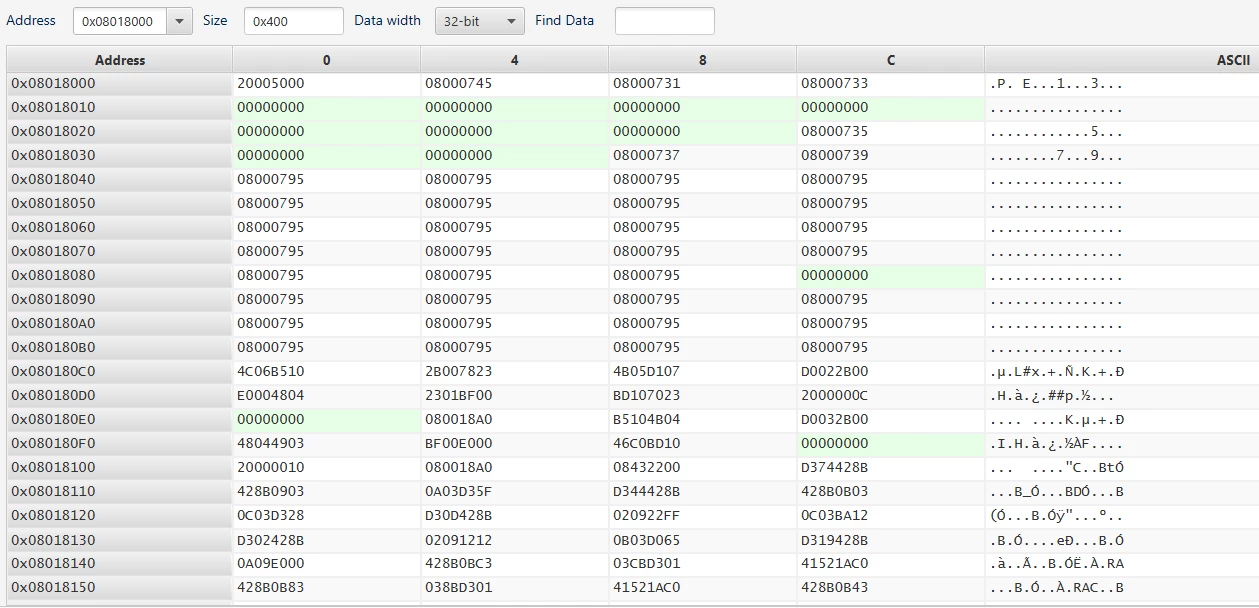Click the cell with value 4C06B510
1259x608 pixels.
[x=327, y=372]
